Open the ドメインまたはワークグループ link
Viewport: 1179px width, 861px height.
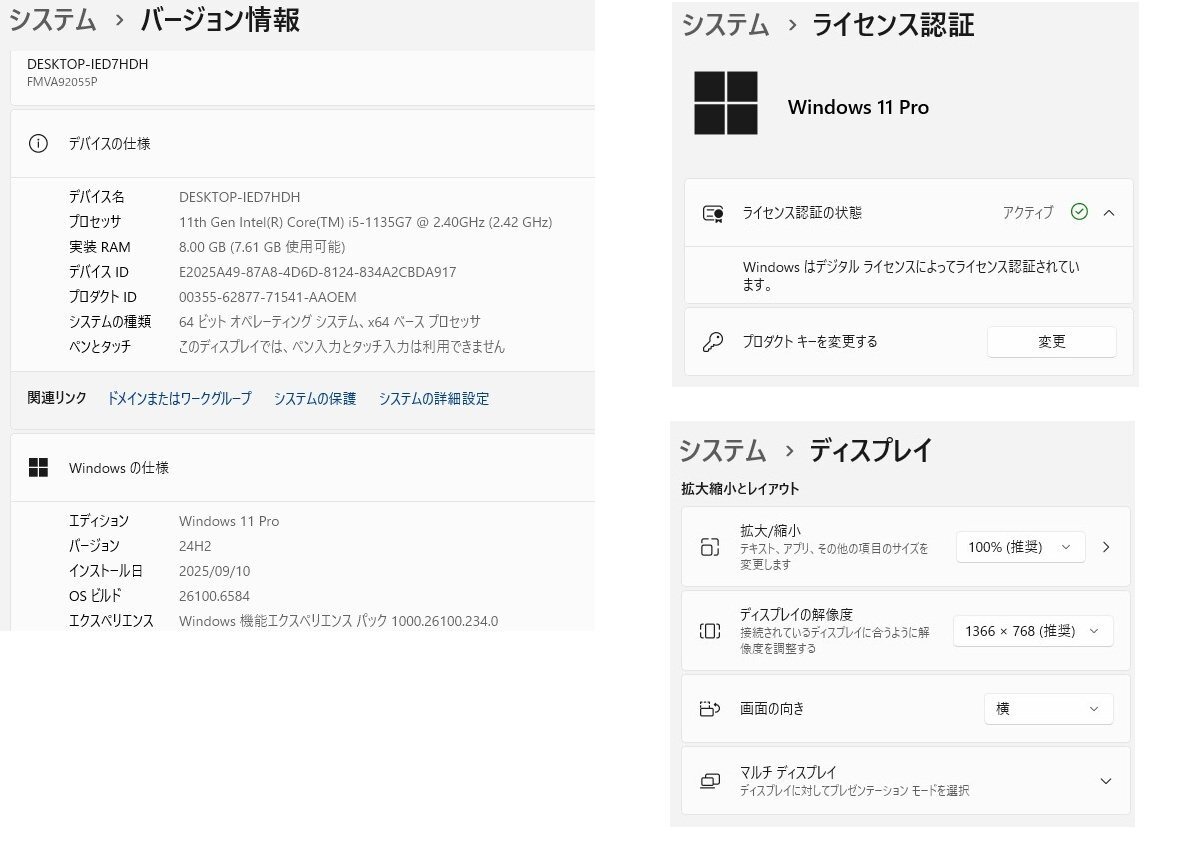click(179, 399)
